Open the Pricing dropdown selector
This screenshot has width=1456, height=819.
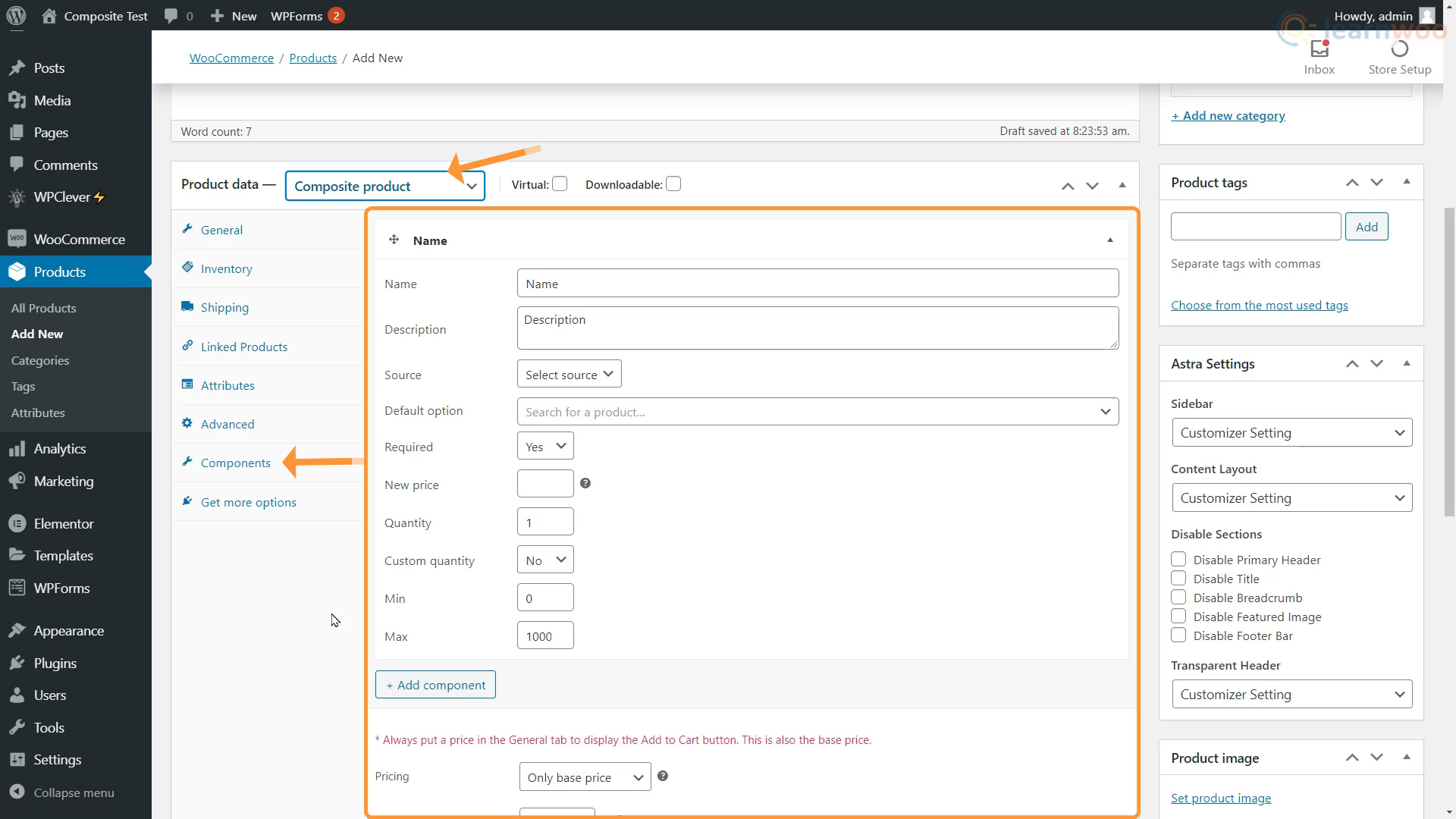(585, 776)
